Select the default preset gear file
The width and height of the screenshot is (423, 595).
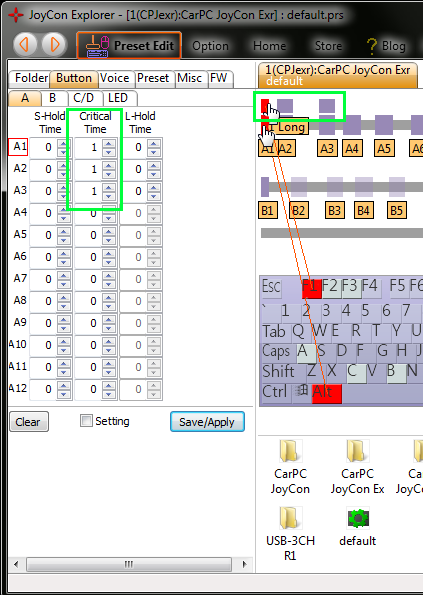(358, 527)
